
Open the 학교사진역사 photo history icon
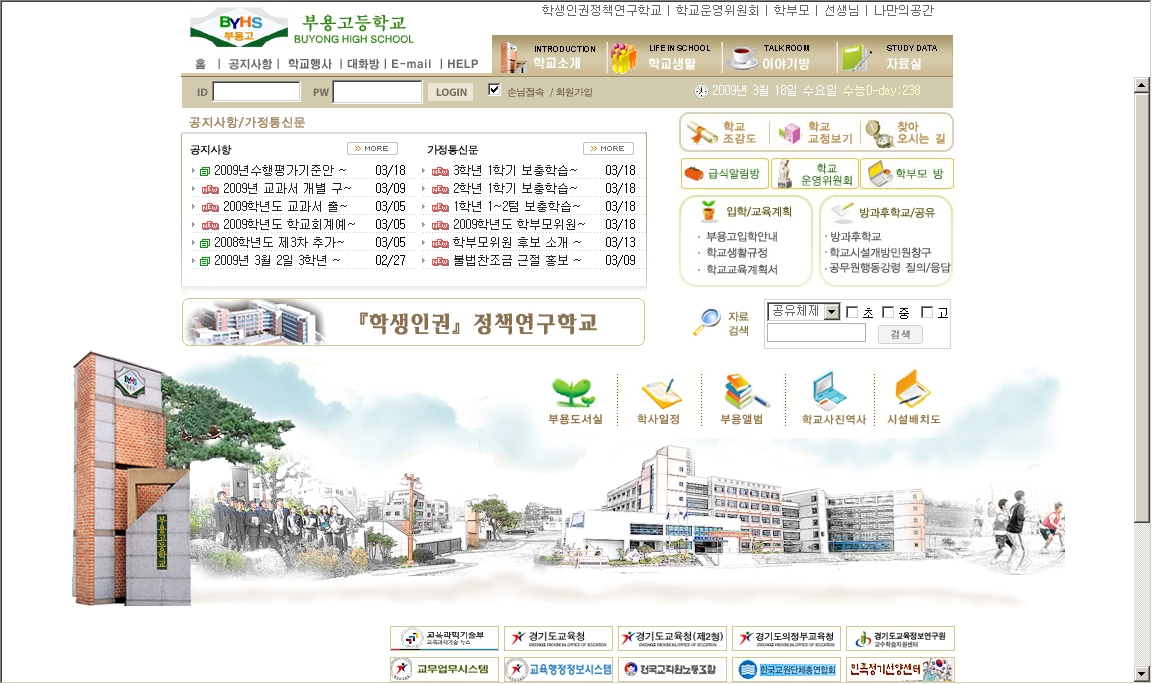[830, 391]
